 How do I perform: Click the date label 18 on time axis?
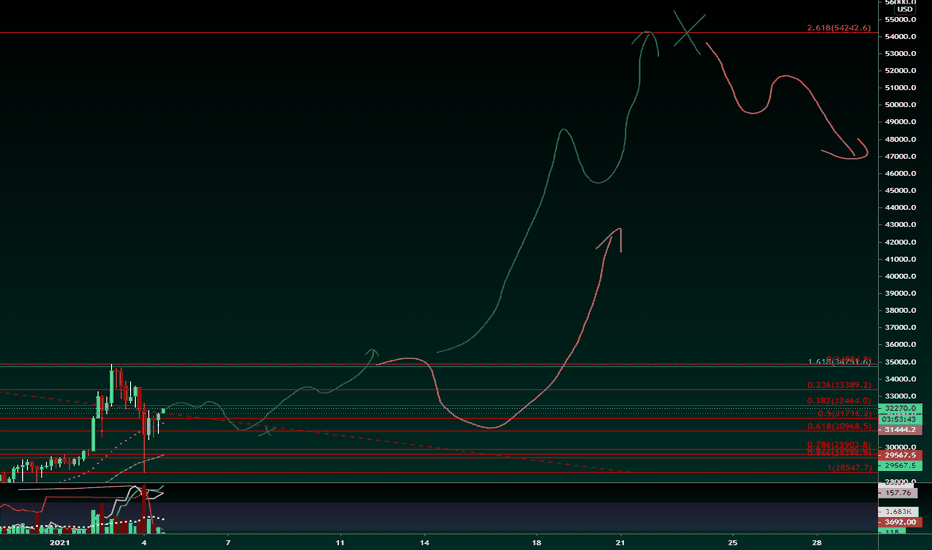[536, 542]
